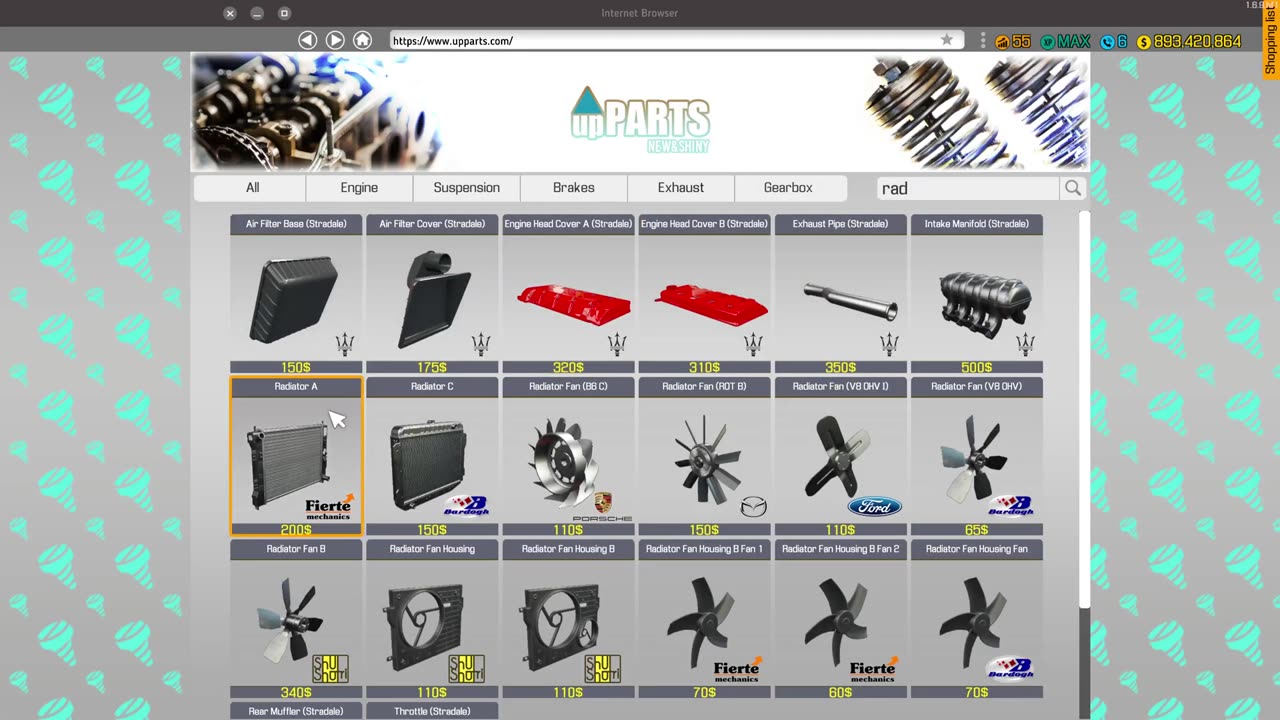Click the 340$ price of Radiator Fan B
This screenshot has height=720, width=1280.
(296, 692)
